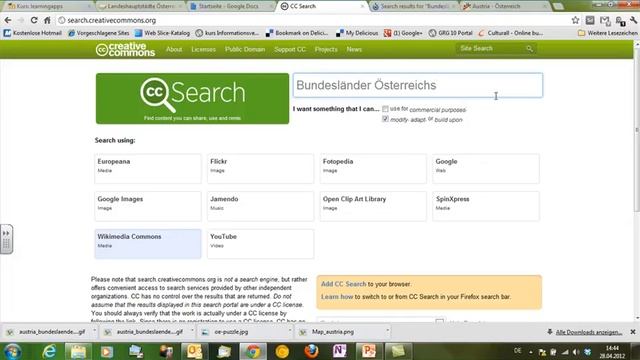Click the Site Search magnifier icon
The image size is (640, 360).
pyautogui.click(x=529, y=49)
